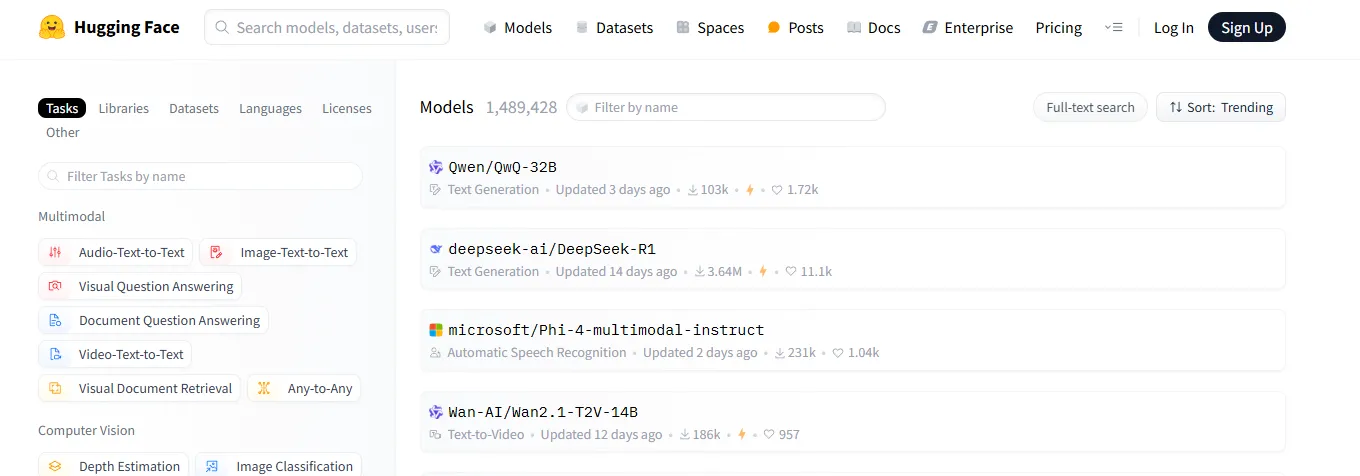Screen dimensions: 1360x476
Task: Open the Models nav link
Action: click(517, 28)
